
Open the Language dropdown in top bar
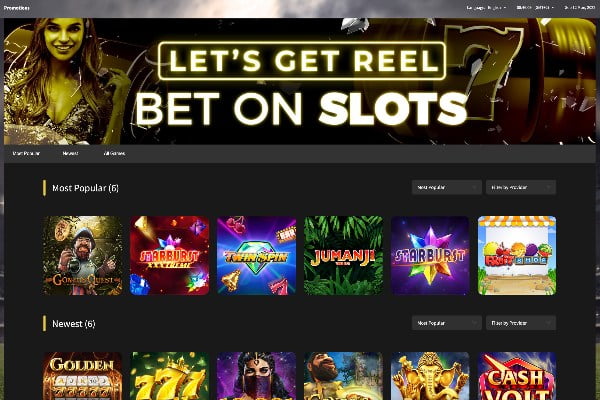(486, 8)
